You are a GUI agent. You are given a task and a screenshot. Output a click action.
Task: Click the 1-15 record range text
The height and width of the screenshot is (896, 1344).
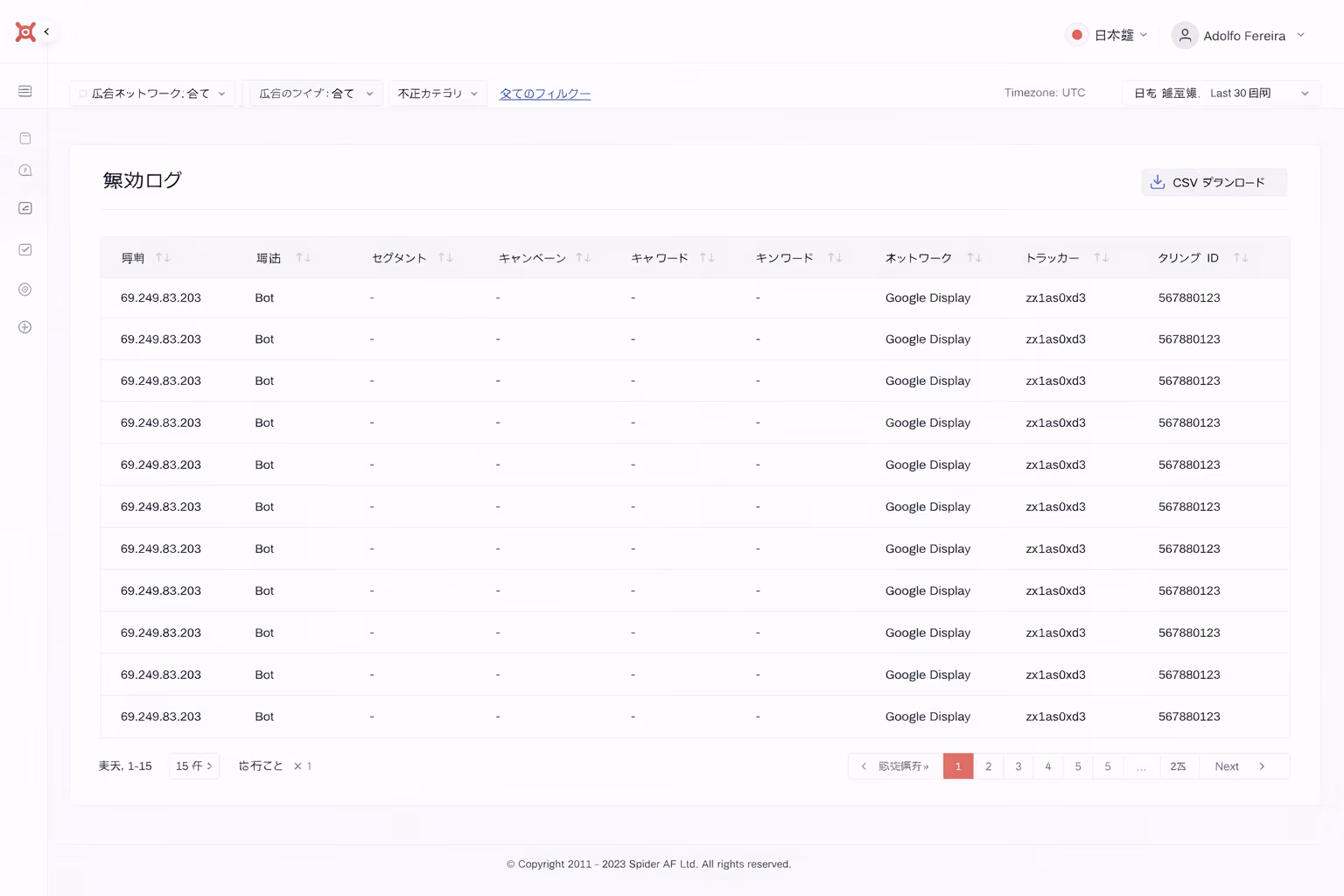pos(139,766)
